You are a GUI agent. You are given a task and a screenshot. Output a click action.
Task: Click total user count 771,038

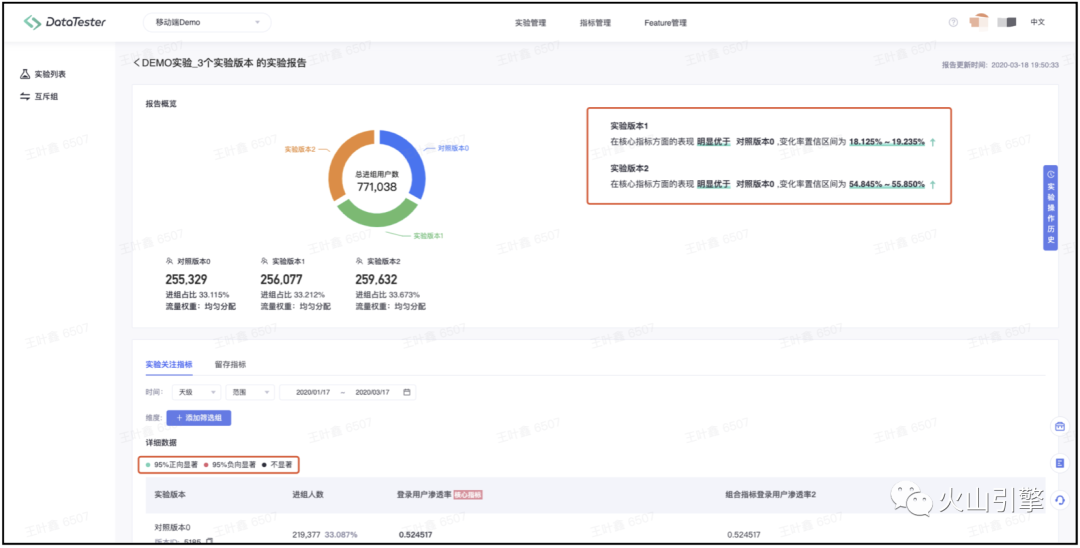coord(377,186)
